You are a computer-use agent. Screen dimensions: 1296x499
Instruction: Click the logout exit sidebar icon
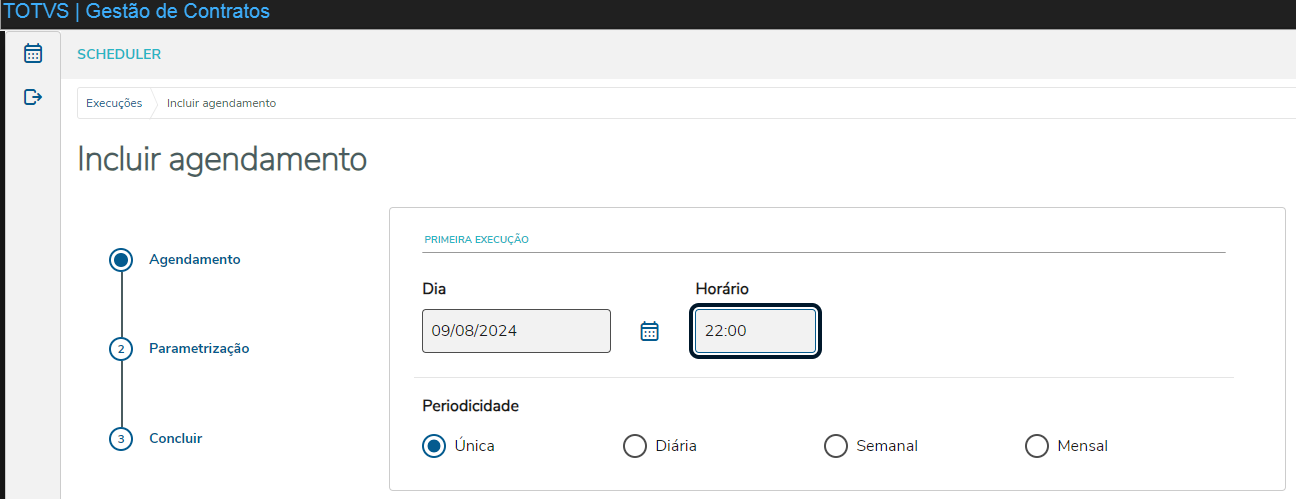33,97
